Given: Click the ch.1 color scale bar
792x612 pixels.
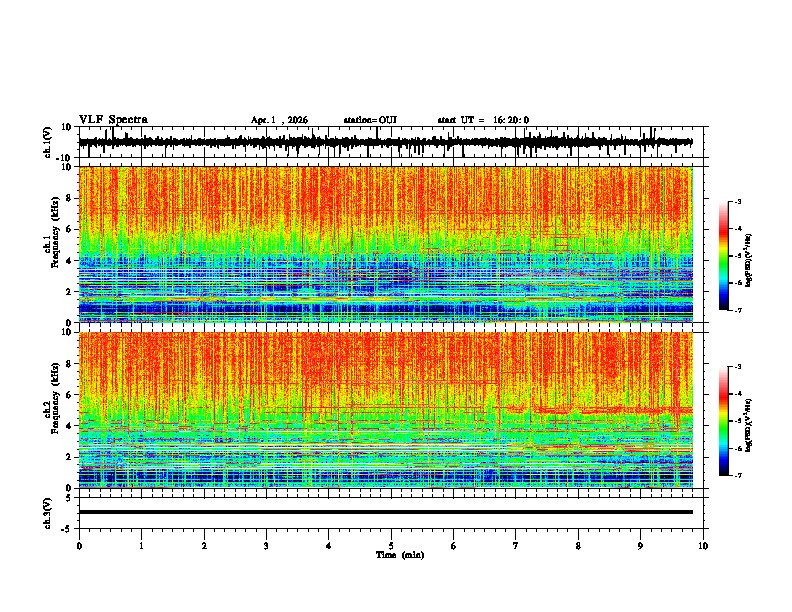Looking at the screenshot, I should pyautogui.click(x=723, y=256).
